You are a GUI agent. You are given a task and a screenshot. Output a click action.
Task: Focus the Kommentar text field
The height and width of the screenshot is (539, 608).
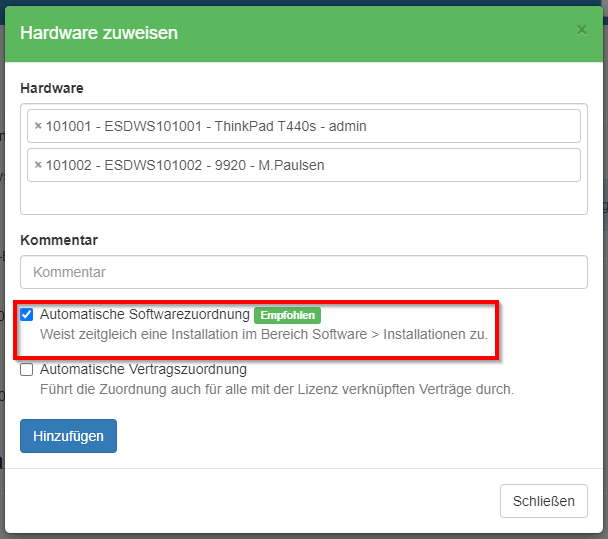pyautogui.click(x=303, y=272)
